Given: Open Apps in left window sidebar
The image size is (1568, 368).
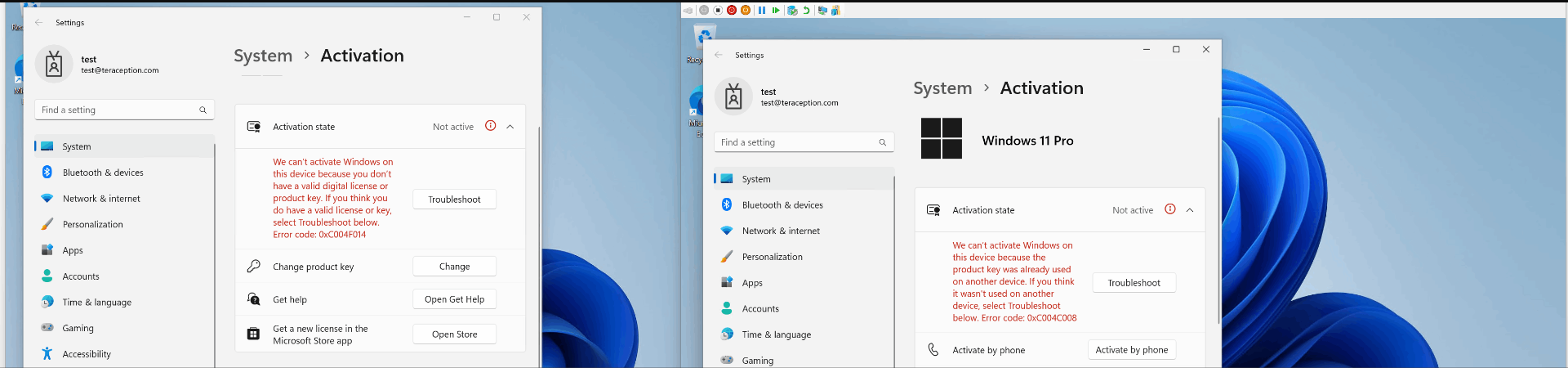Looking at the screenshot, I should [124, 250].
